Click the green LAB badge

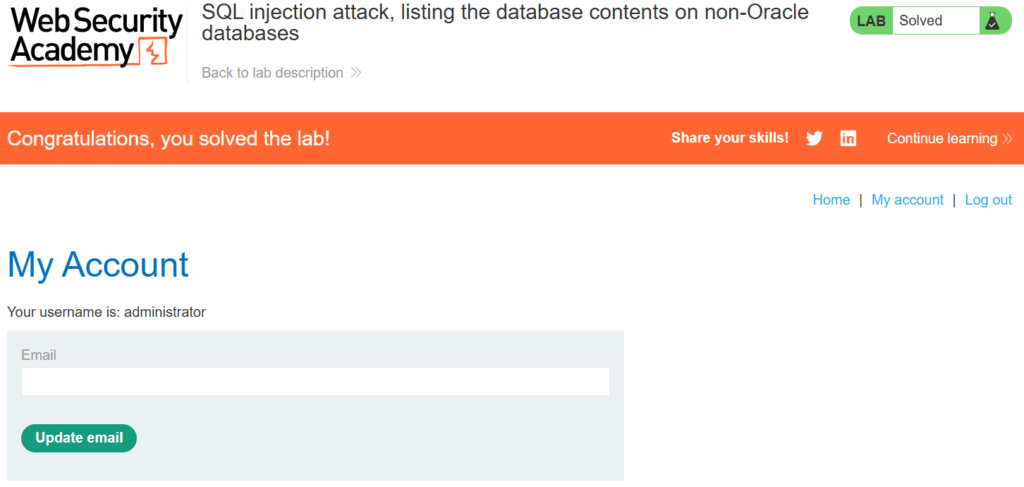(871, 21)
